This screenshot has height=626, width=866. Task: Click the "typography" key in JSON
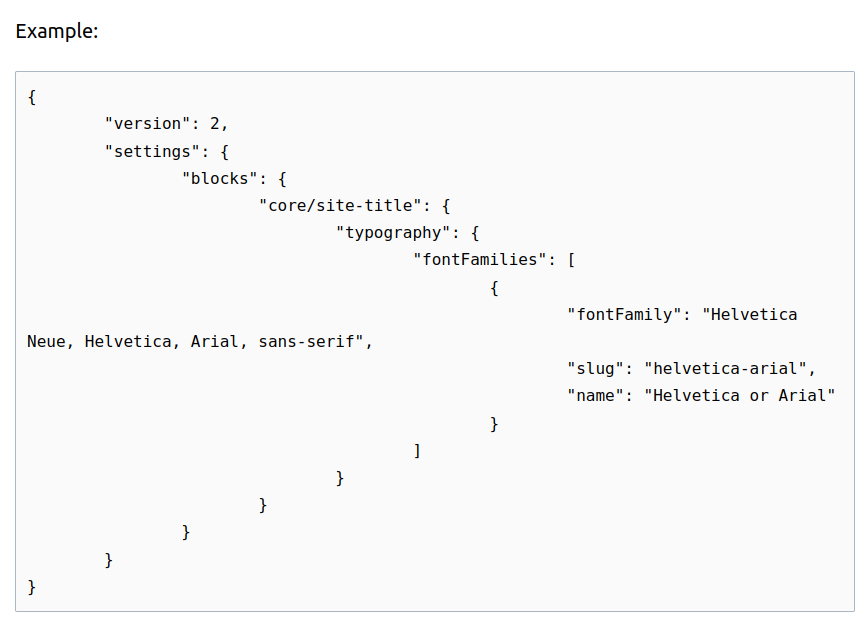[x=393, y=233]
